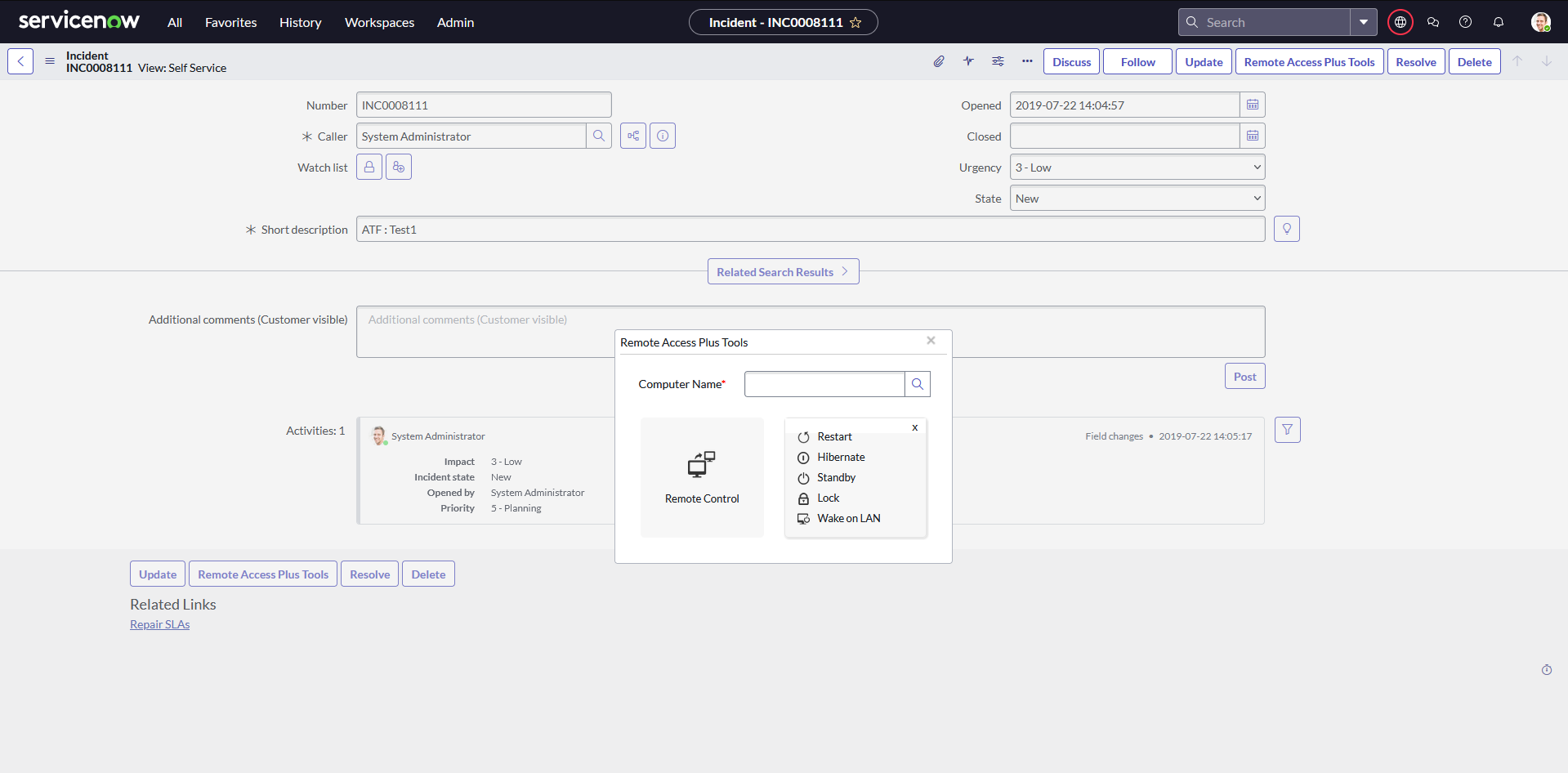Show related incidents map icon next to Caller

(633, 136)
